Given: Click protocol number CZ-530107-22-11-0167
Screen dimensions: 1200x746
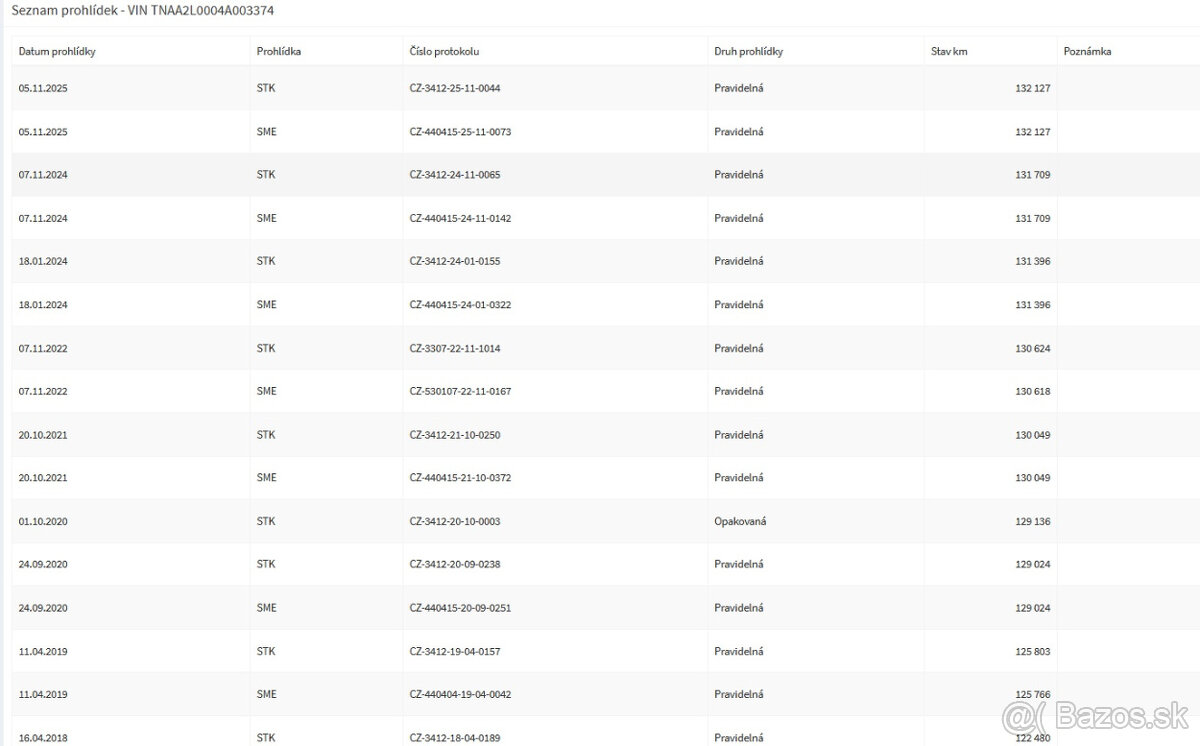Looking at the screenshot, I should pos(460,392).
